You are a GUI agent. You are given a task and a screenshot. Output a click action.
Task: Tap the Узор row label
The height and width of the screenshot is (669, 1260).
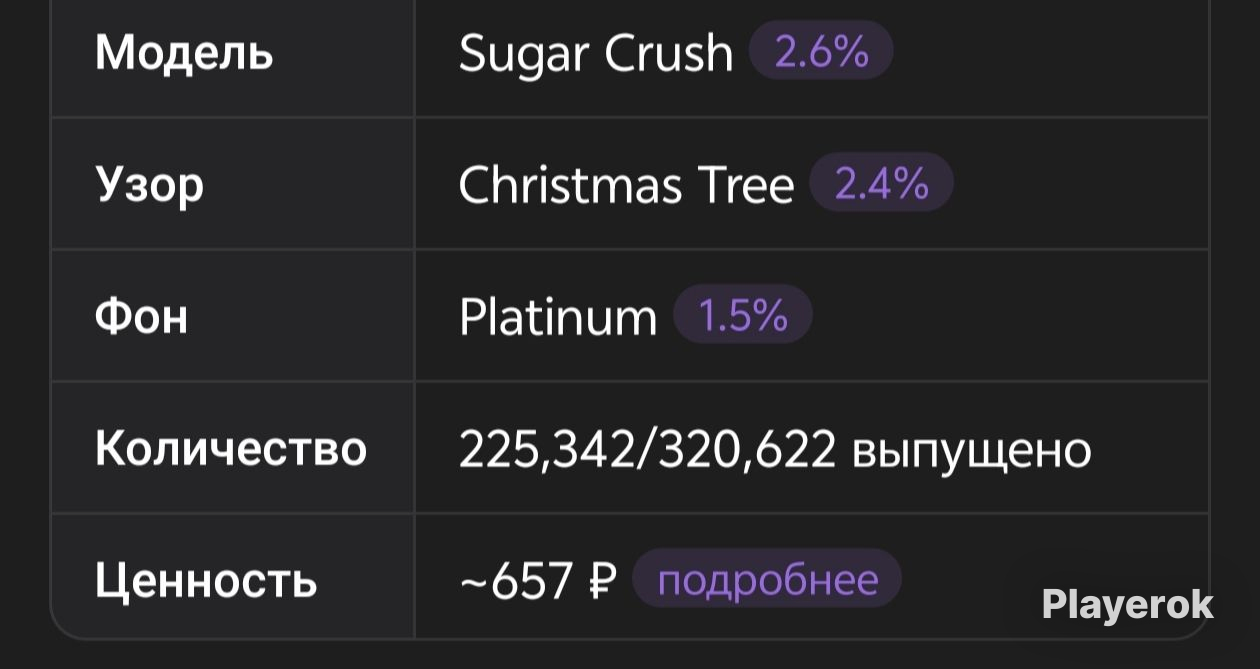150,186
